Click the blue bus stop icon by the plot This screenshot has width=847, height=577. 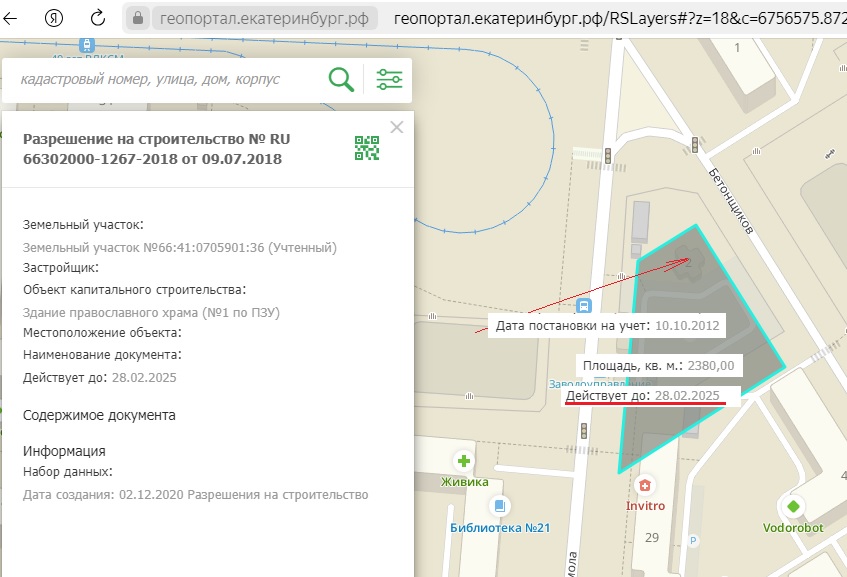point(585,306)
